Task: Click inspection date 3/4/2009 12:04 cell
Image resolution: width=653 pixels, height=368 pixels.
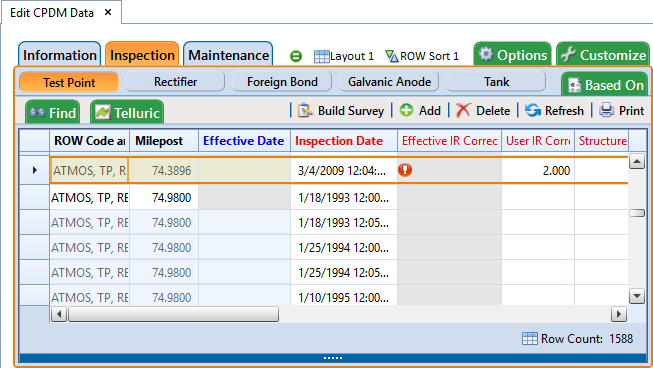Action: [344, 170]
